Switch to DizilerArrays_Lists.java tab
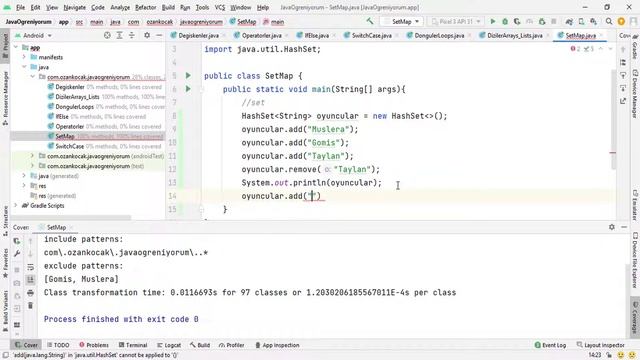The width and height of the screenshot is (640, 360). coord(515,36)
